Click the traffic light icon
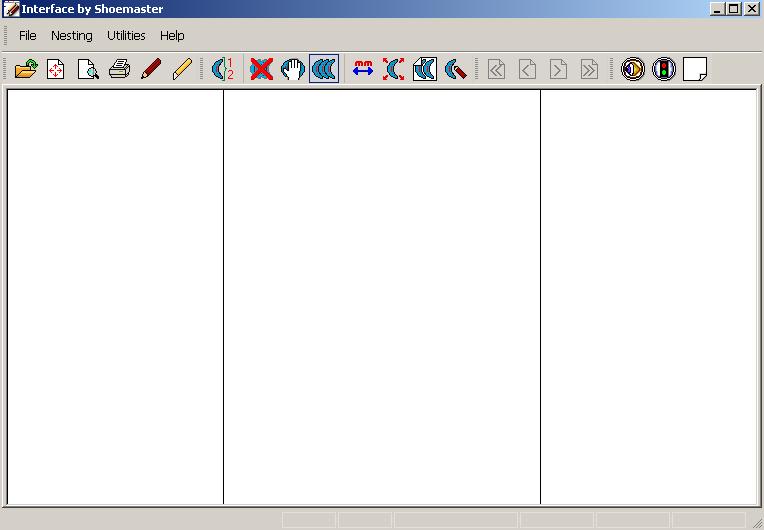Image resolution: width=764 pixels, height=530 pixels. click(664, 69)
